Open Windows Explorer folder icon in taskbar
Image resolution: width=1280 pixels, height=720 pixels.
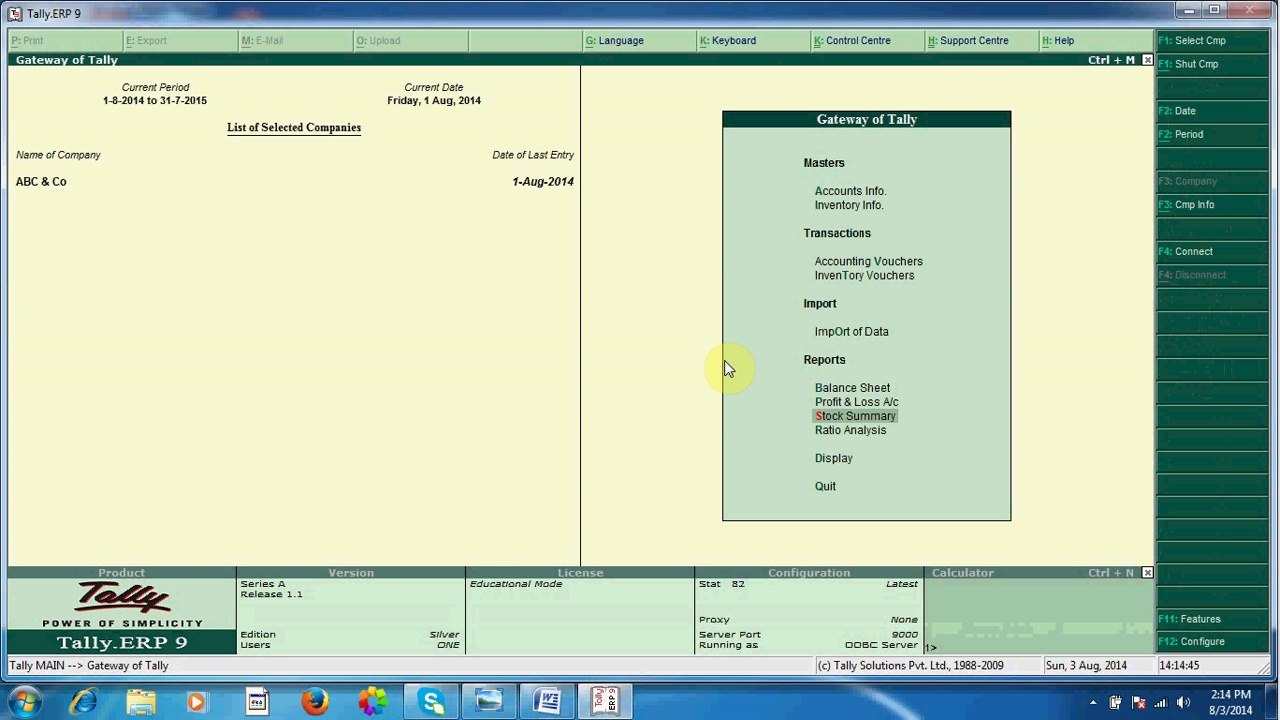click(x=141, y=702)
